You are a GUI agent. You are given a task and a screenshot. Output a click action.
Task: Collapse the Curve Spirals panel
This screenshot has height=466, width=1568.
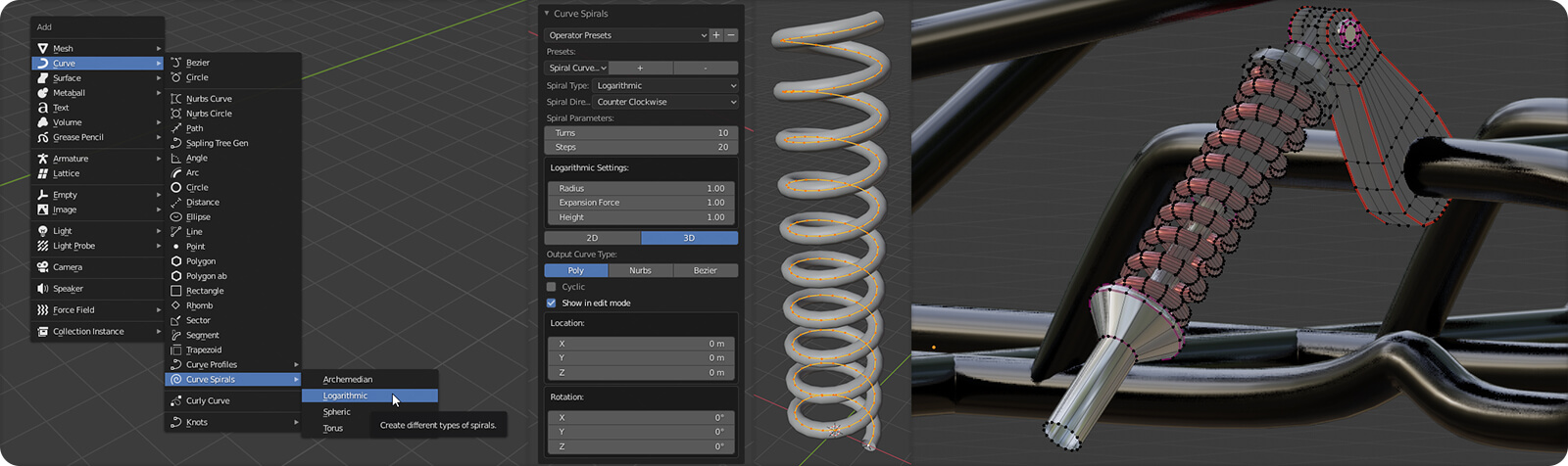coord(547,14)
